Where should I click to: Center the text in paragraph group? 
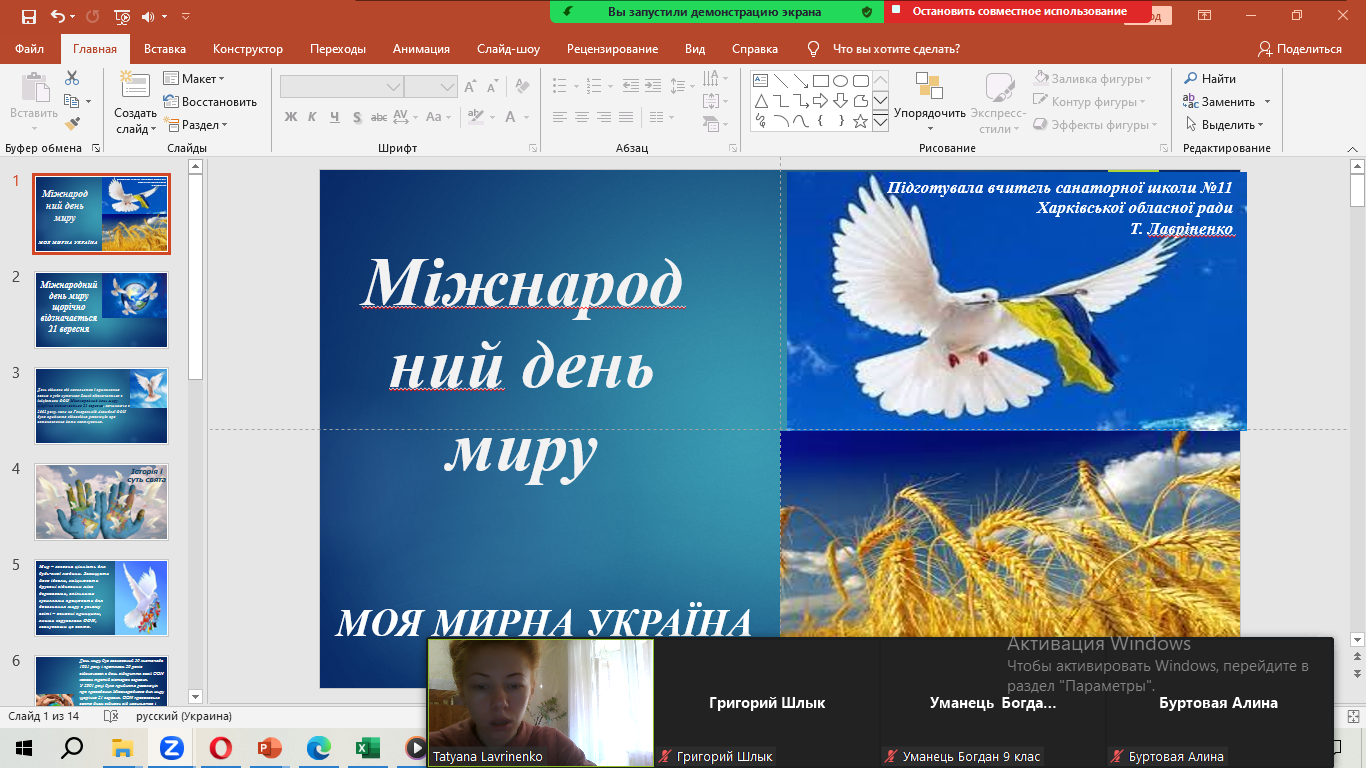[582, 117]
